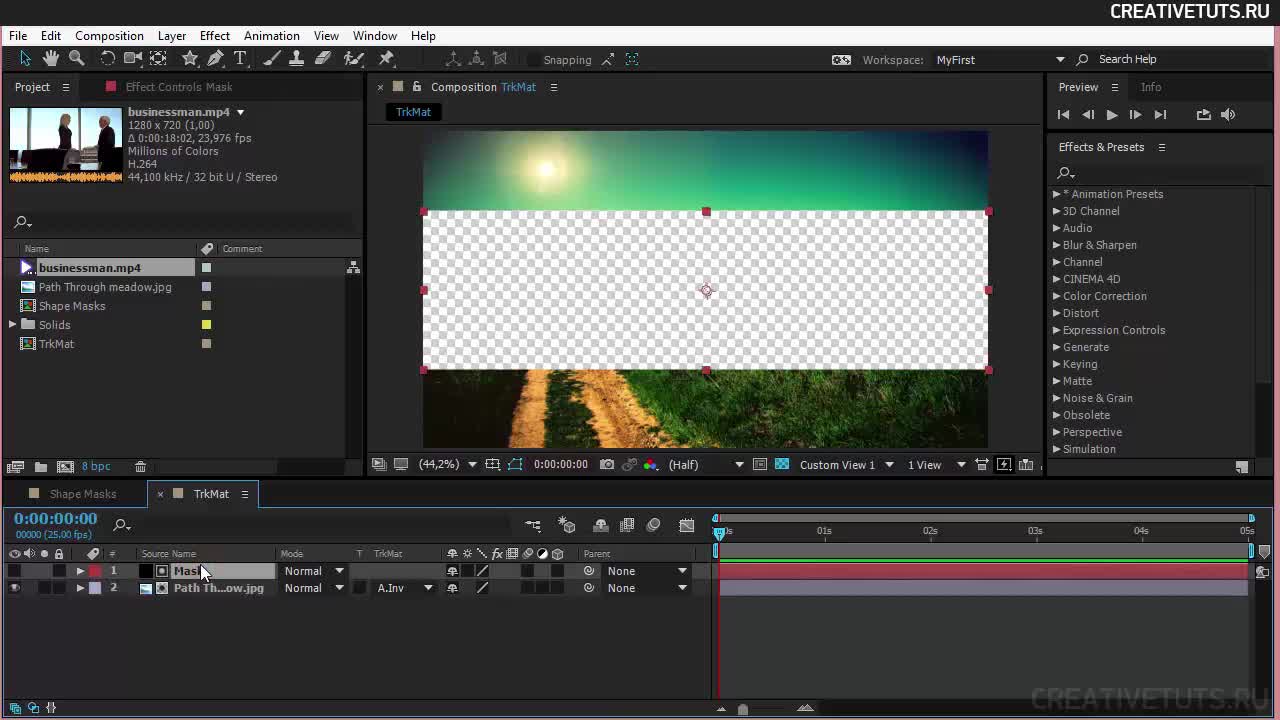Image resolution: width=1280 pixels, height=720 pixels.
Task: Open the A.Inv track matte dropdown
Action: 405,589
